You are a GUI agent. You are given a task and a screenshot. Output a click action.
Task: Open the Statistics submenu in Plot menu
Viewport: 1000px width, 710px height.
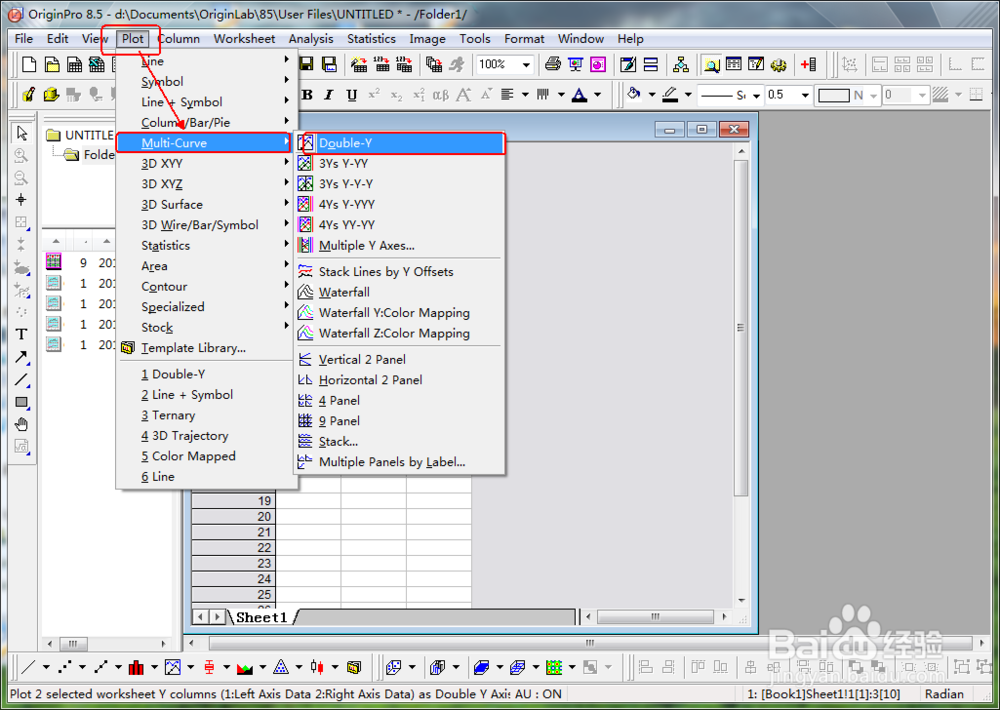(205, 245)
